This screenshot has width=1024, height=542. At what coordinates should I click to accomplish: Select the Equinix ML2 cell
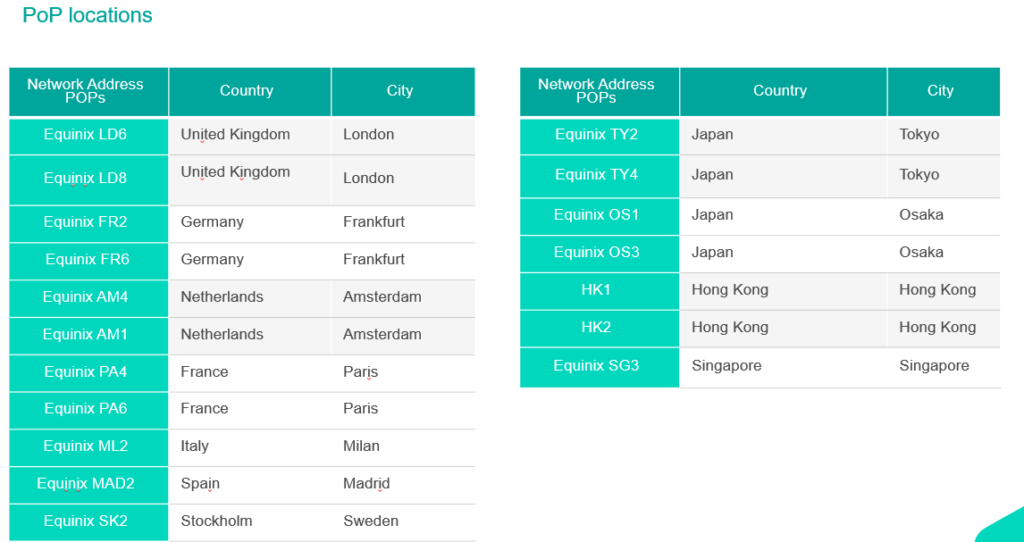click(x=89, y=447)
